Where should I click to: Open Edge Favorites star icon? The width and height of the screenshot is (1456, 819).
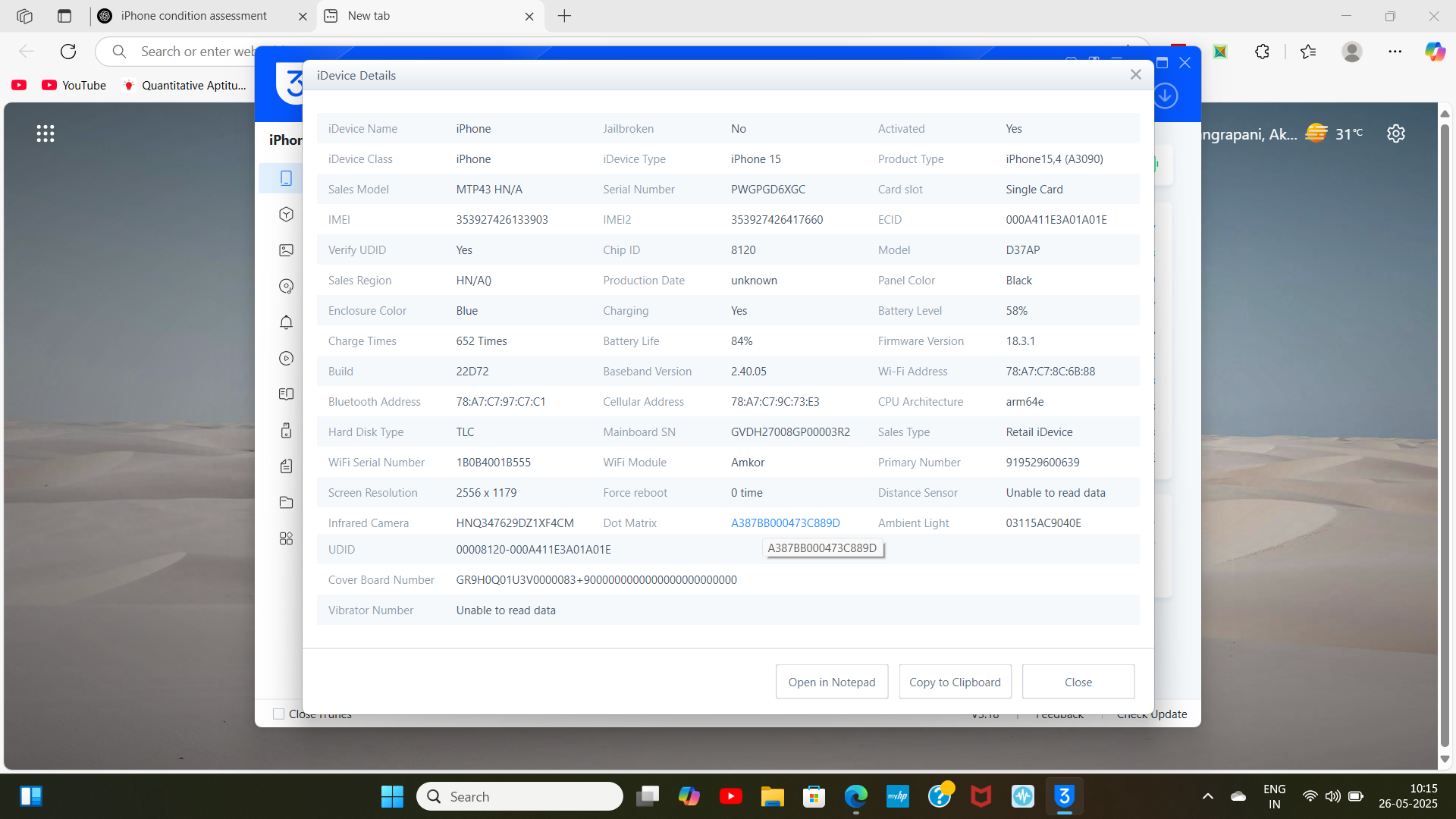pyautogui.click(x=1308, y=52)
